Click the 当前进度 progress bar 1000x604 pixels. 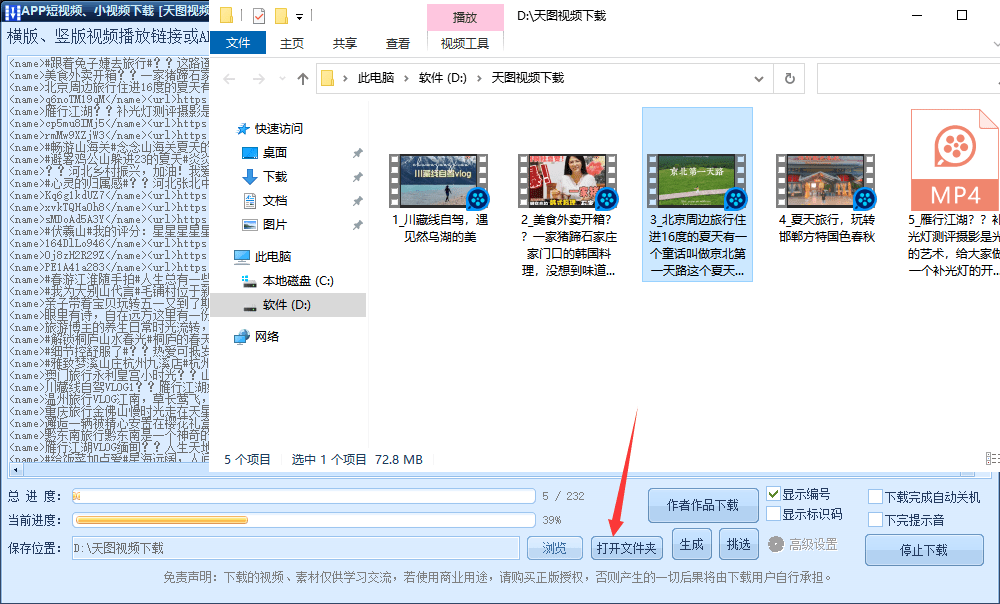304,520
